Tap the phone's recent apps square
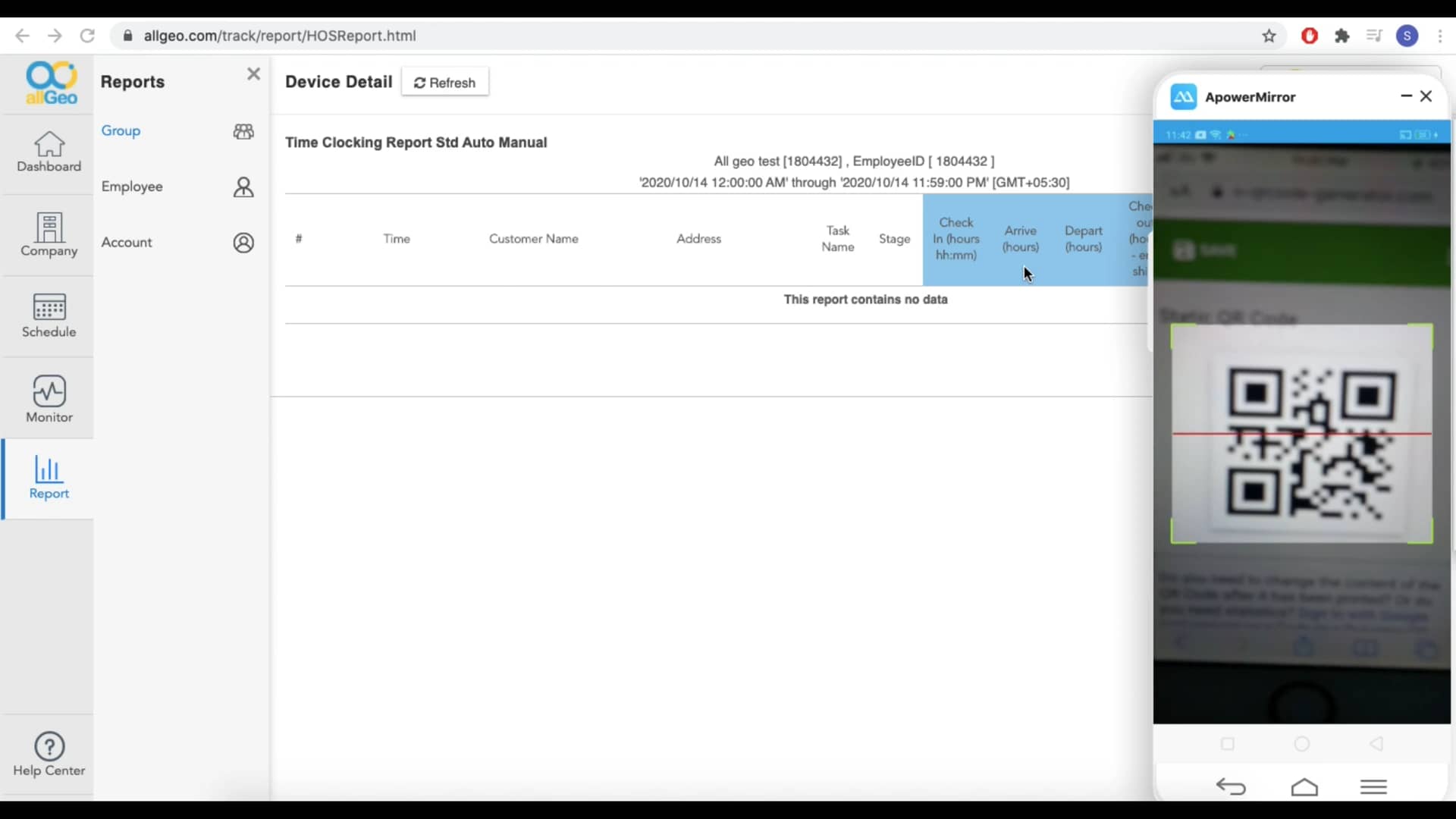The height and width of the screenshot is (819, 1456). [x=1228, y=744]
